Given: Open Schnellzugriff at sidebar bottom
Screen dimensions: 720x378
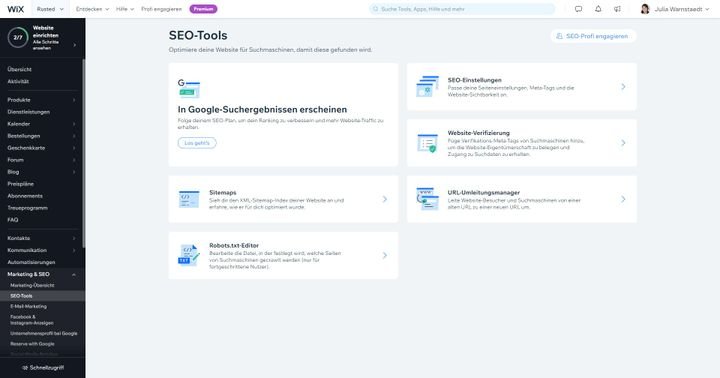Looking at the screenshot, I should (43, 367).
